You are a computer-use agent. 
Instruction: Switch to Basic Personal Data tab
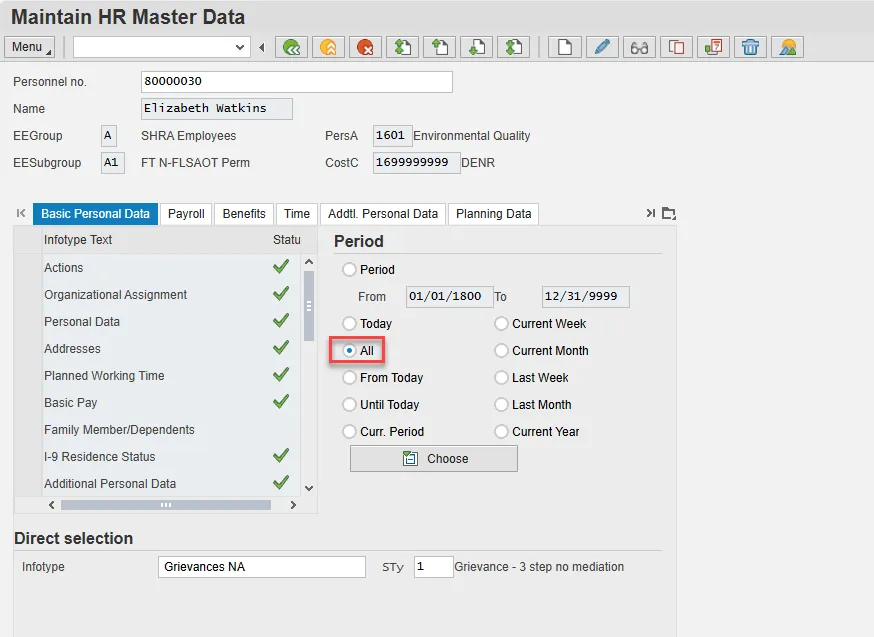pyautogui.click(x=95, y=214)
